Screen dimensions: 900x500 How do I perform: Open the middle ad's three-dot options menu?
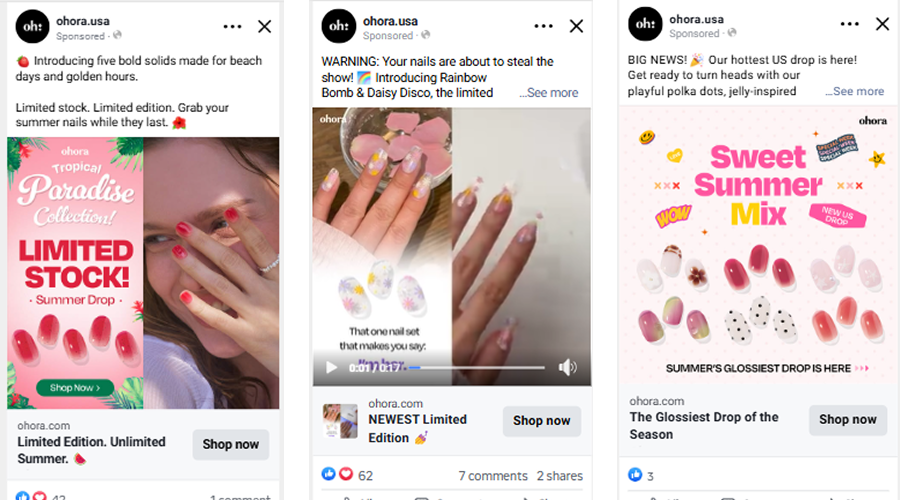[x=543, y=27]
